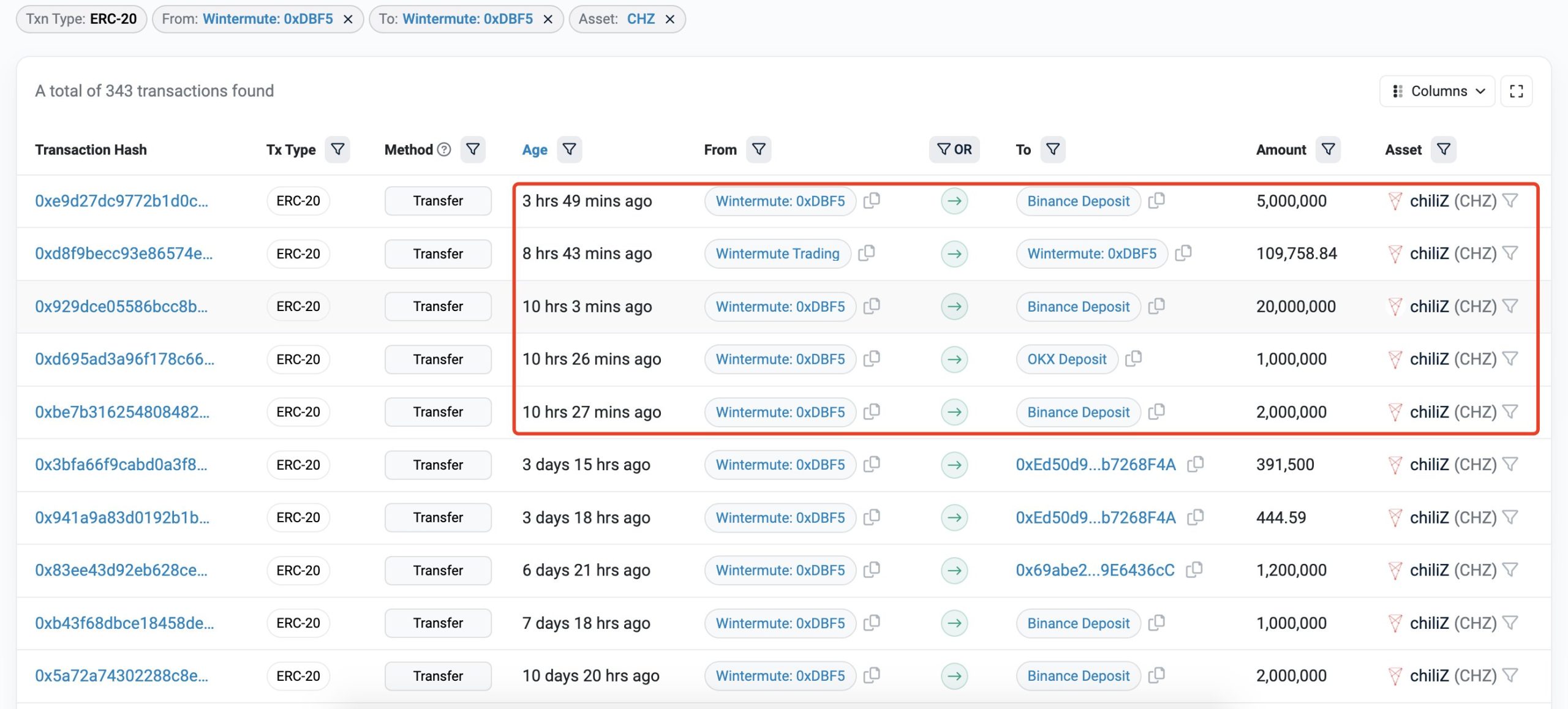Open the From column filter
This screenshot has height=709, width=1568.
pos(758,149)
